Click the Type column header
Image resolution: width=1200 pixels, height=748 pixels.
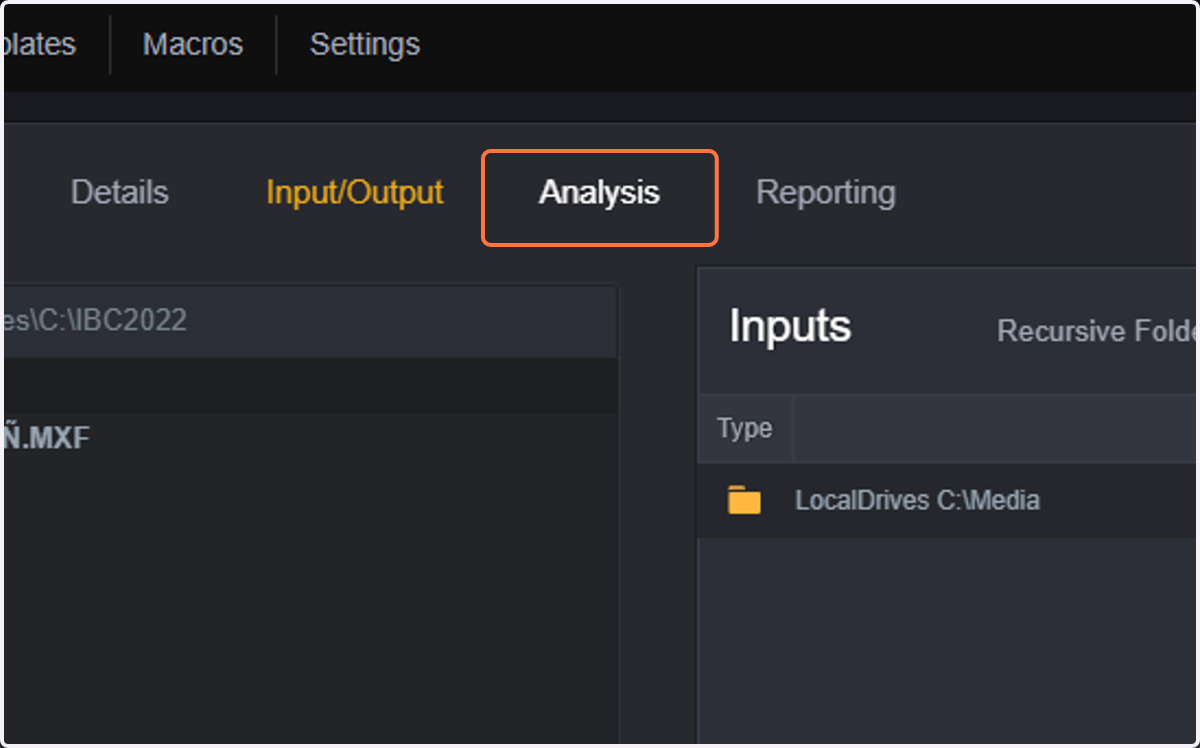(745, 428)
